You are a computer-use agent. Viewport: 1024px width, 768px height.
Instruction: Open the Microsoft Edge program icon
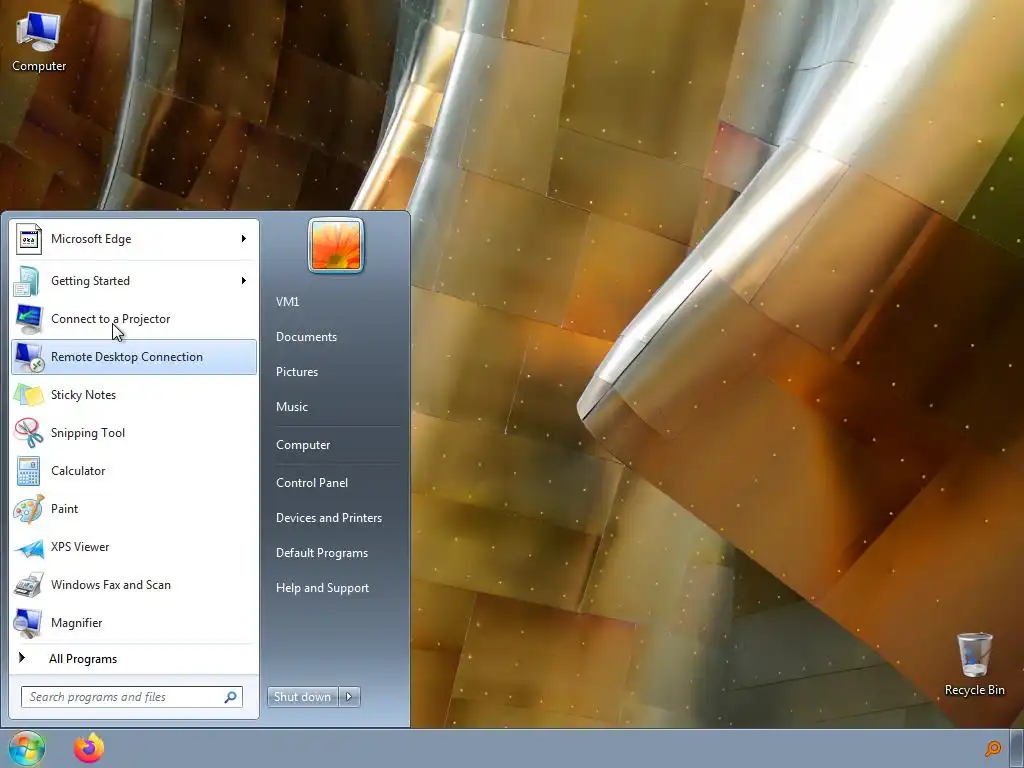(29, 239)
